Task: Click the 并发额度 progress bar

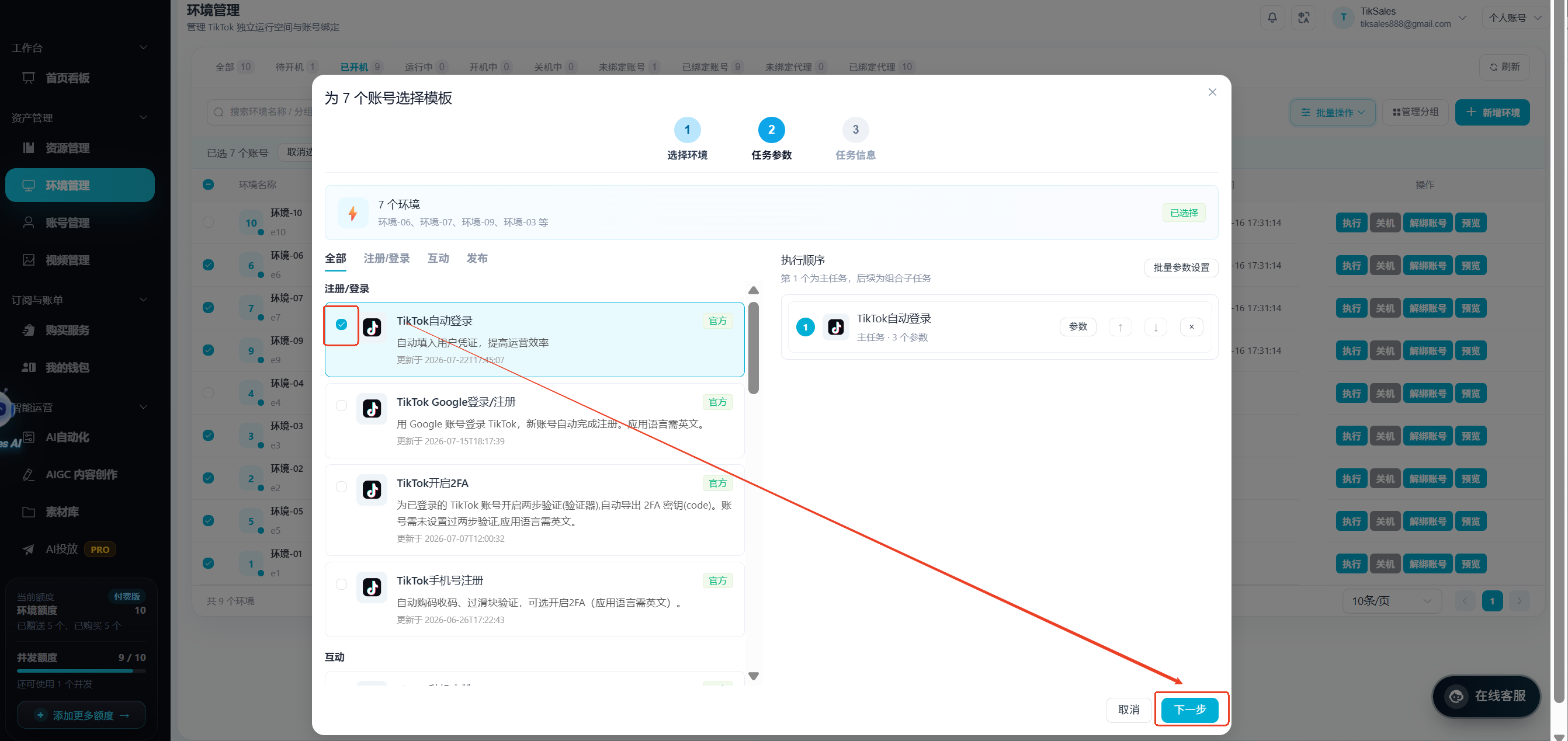Action: (x=81, y=670)
